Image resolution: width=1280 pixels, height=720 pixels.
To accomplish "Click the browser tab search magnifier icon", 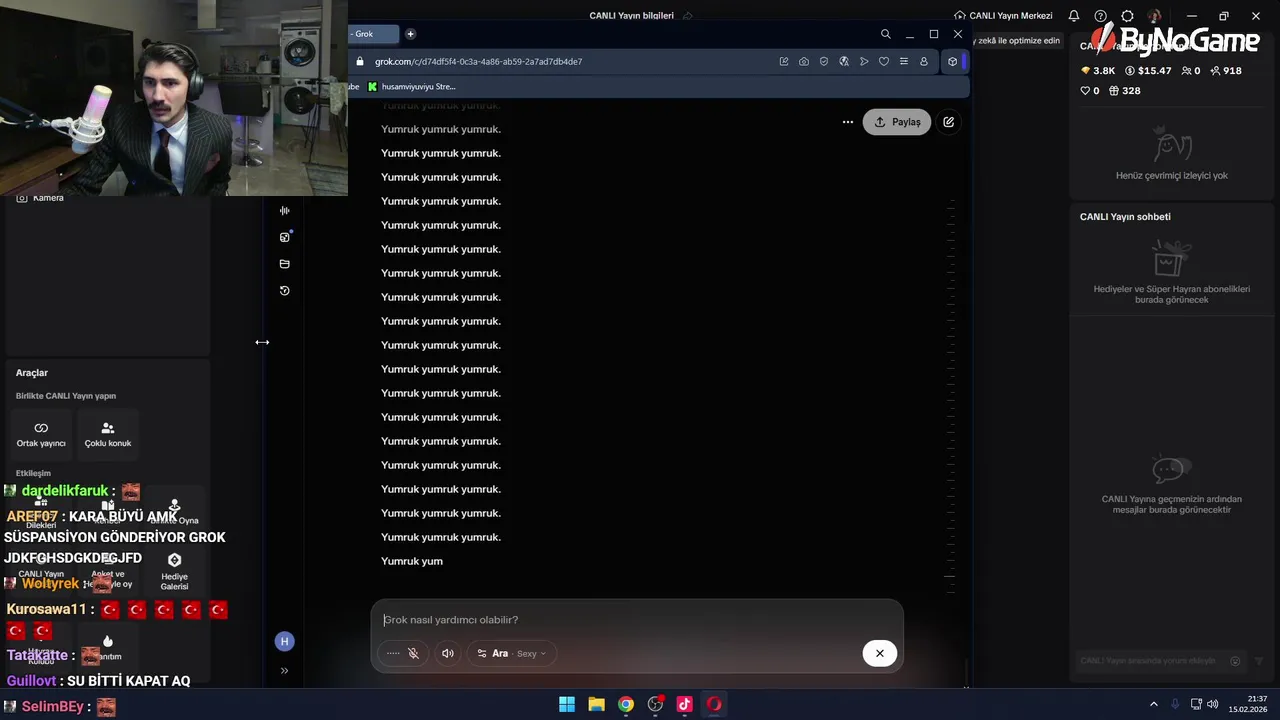I will (885, 34).
